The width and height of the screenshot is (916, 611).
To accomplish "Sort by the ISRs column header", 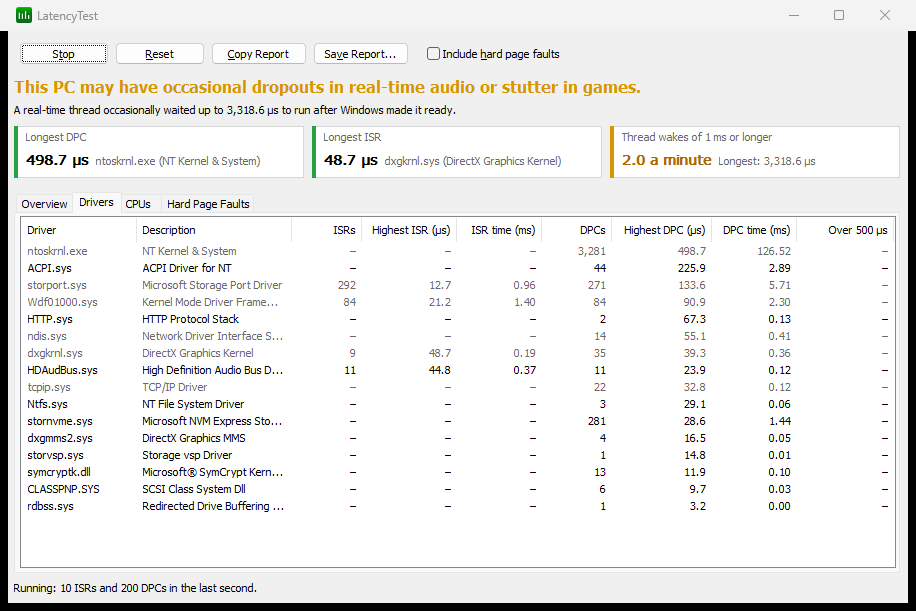I will [327, 230].
